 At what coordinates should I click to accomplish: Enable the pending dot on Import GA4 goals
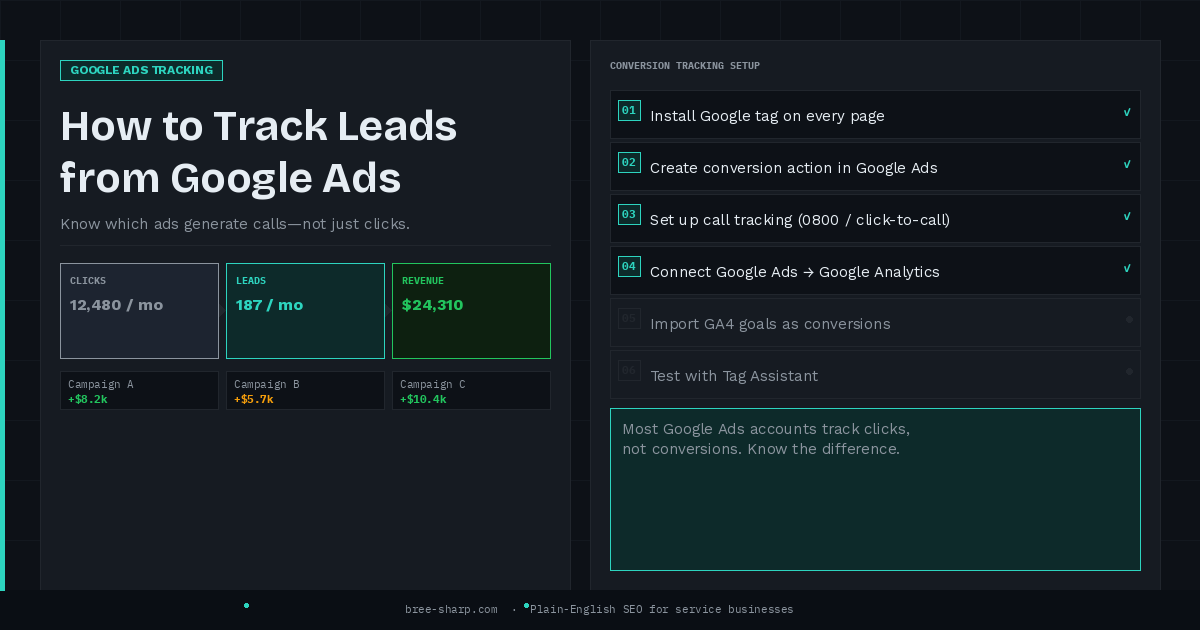(1127, 319)
